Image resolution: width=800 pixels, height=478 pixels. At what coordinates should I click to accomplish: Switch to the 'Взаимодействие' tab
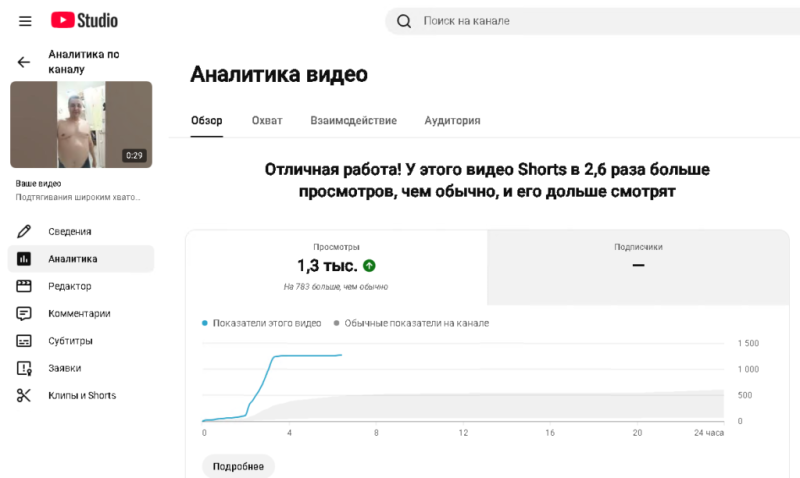coord(354,120)
